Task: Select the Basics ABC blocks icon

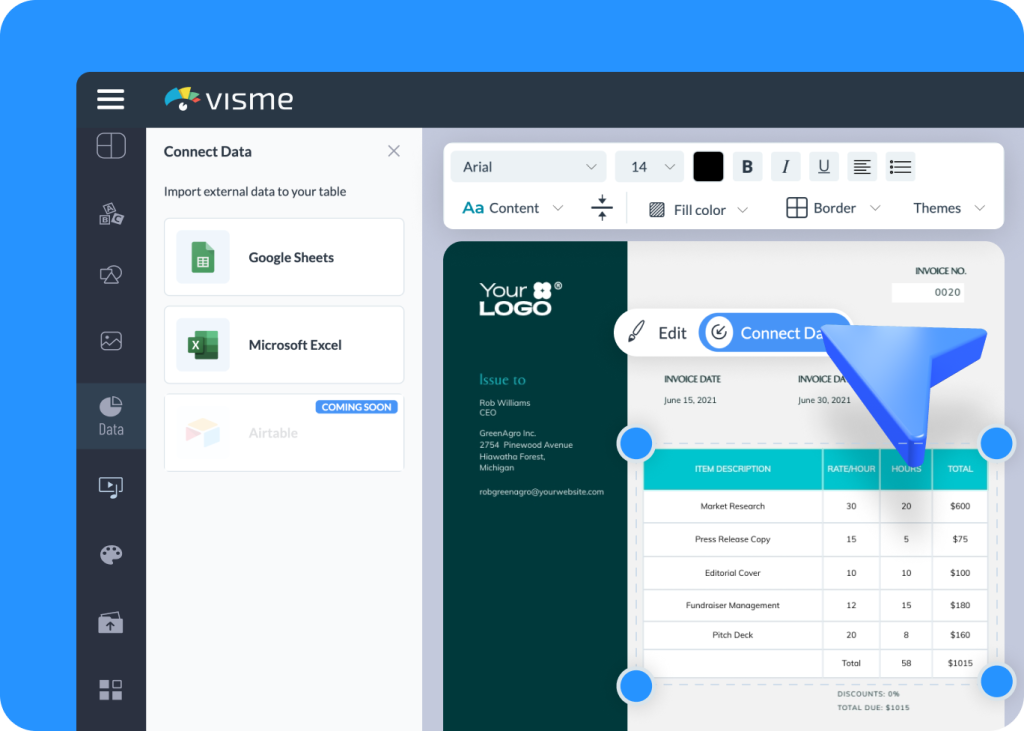Action: click(110, 213)
